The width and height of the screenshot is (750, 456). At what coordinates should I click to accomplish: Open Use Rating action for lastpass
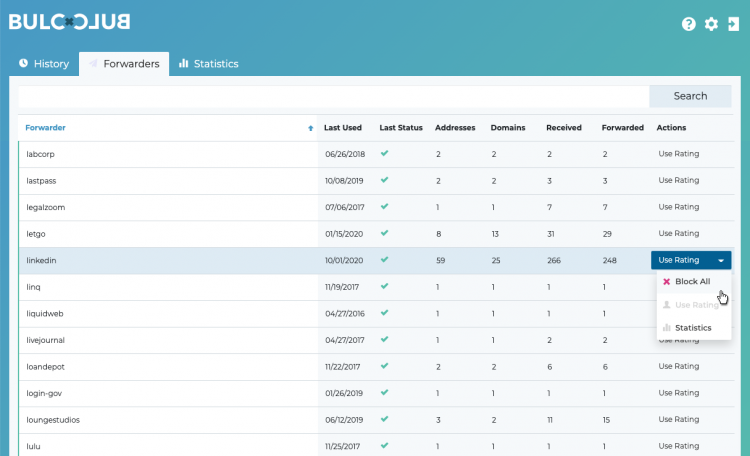pos(678,180)
